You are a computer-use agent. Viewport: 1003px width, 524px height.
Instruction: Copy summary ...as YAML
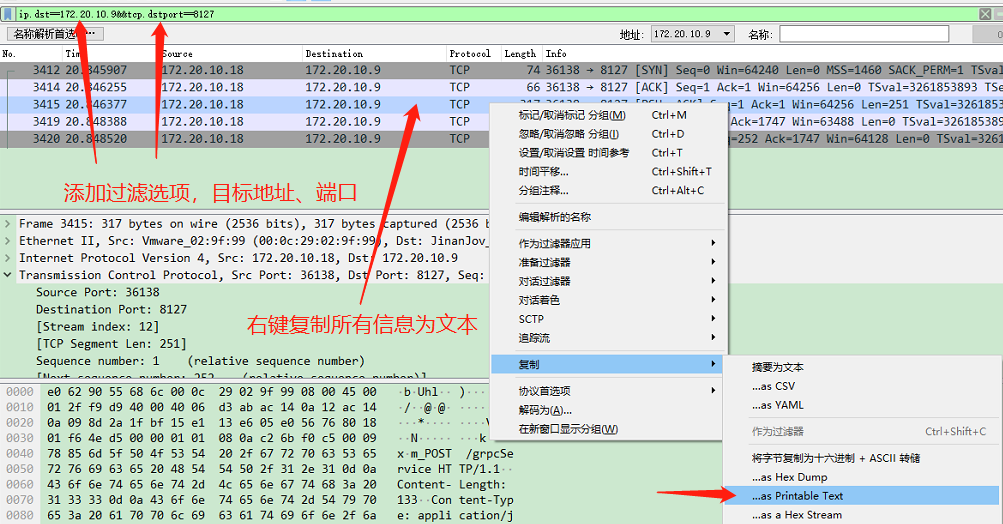tap(862, 405)
